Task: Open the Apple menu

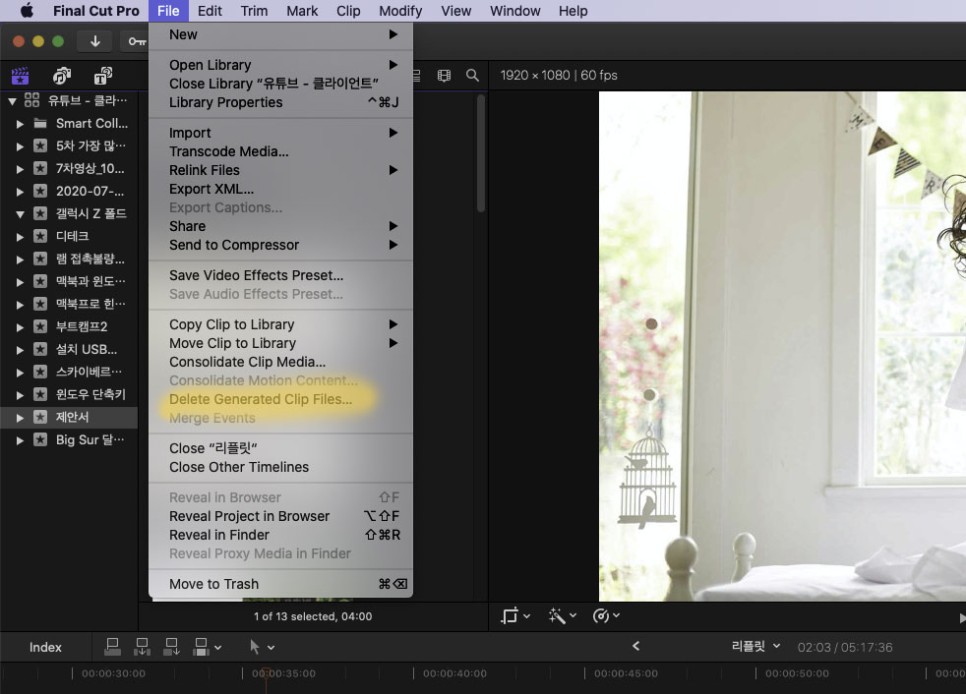Action: pos(26,10)
